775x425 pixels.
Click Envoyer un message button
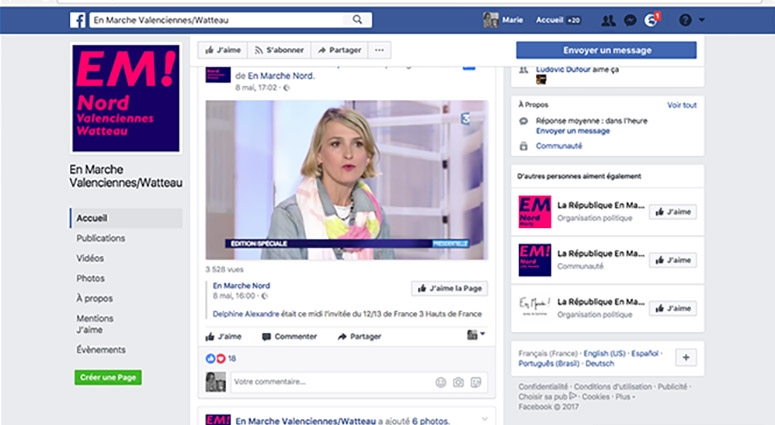coord(606,50)
